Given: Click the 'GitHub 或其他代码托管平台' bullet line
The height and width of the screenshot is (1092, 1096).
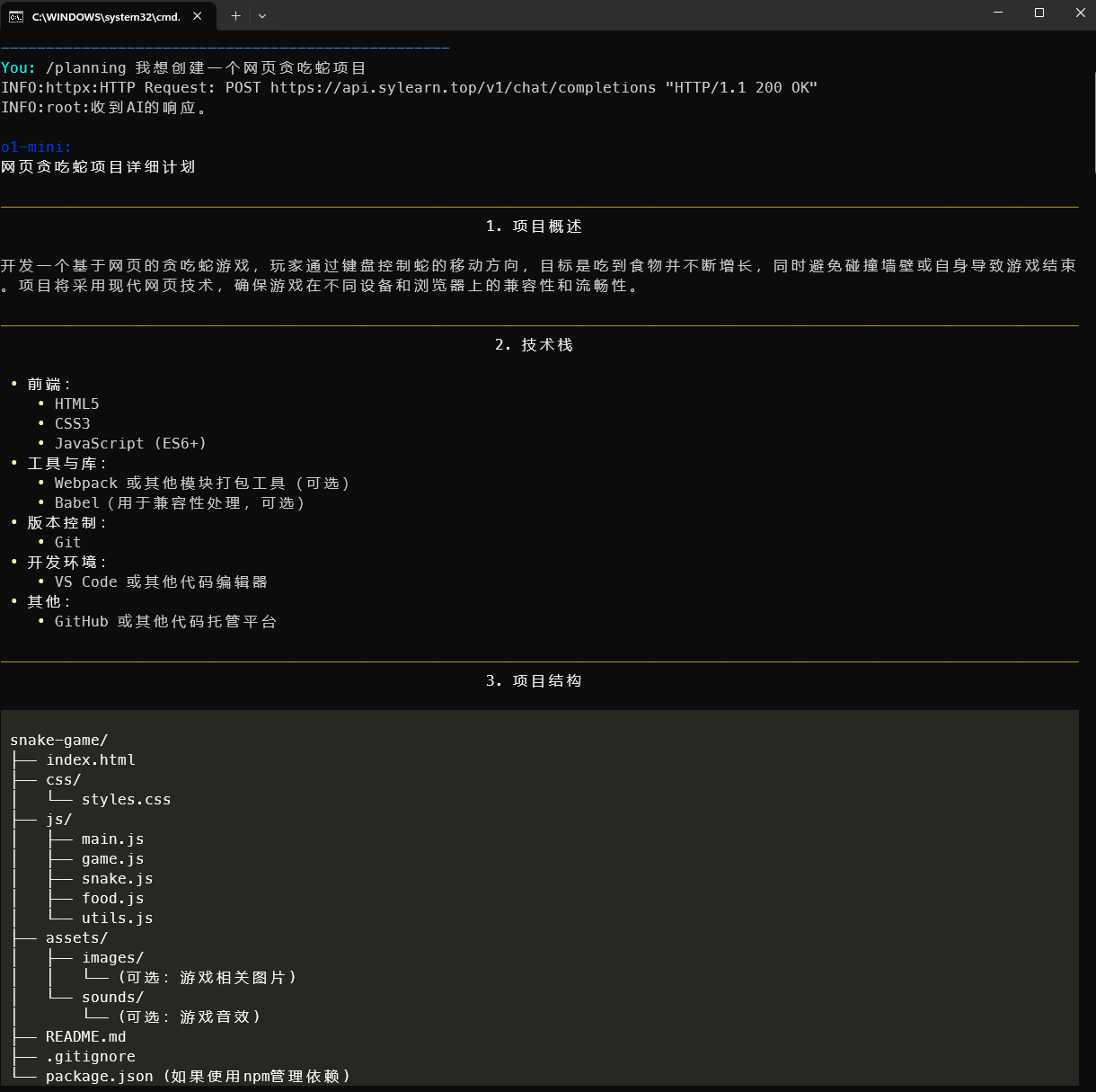Looking at the screenshot, I should [164, 621].
